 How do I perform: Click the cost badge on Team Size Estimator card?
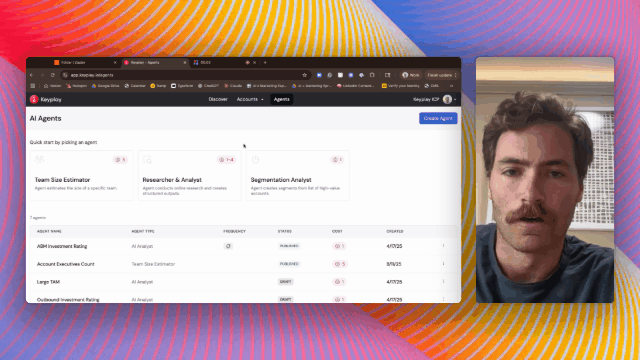[x=120, y=160]
